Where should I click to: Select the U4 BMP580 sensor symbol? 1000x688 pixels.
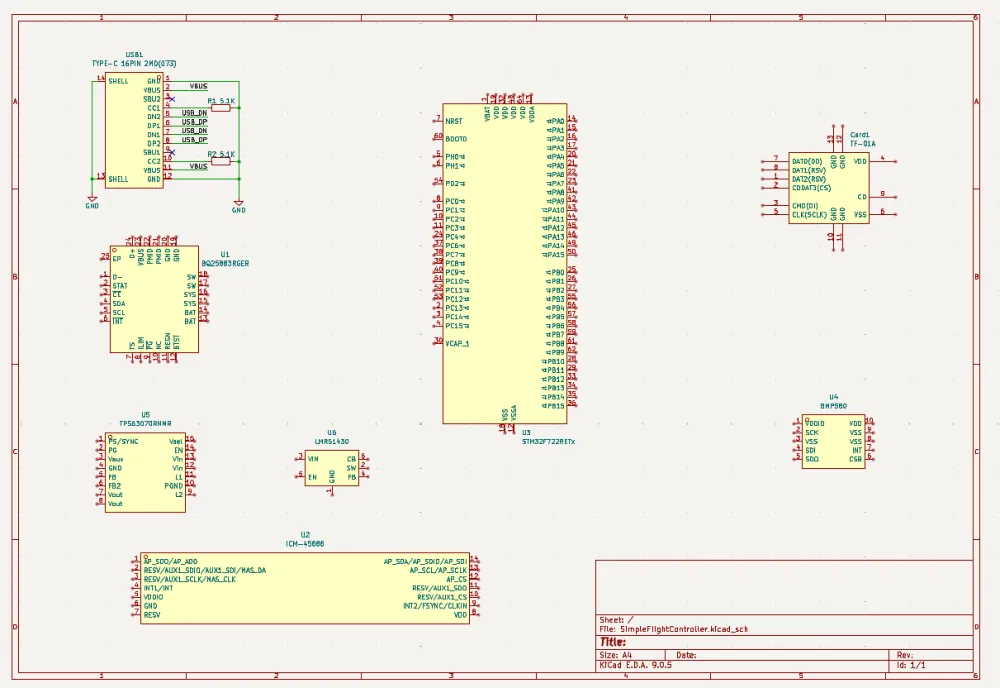tap(833, 441)
